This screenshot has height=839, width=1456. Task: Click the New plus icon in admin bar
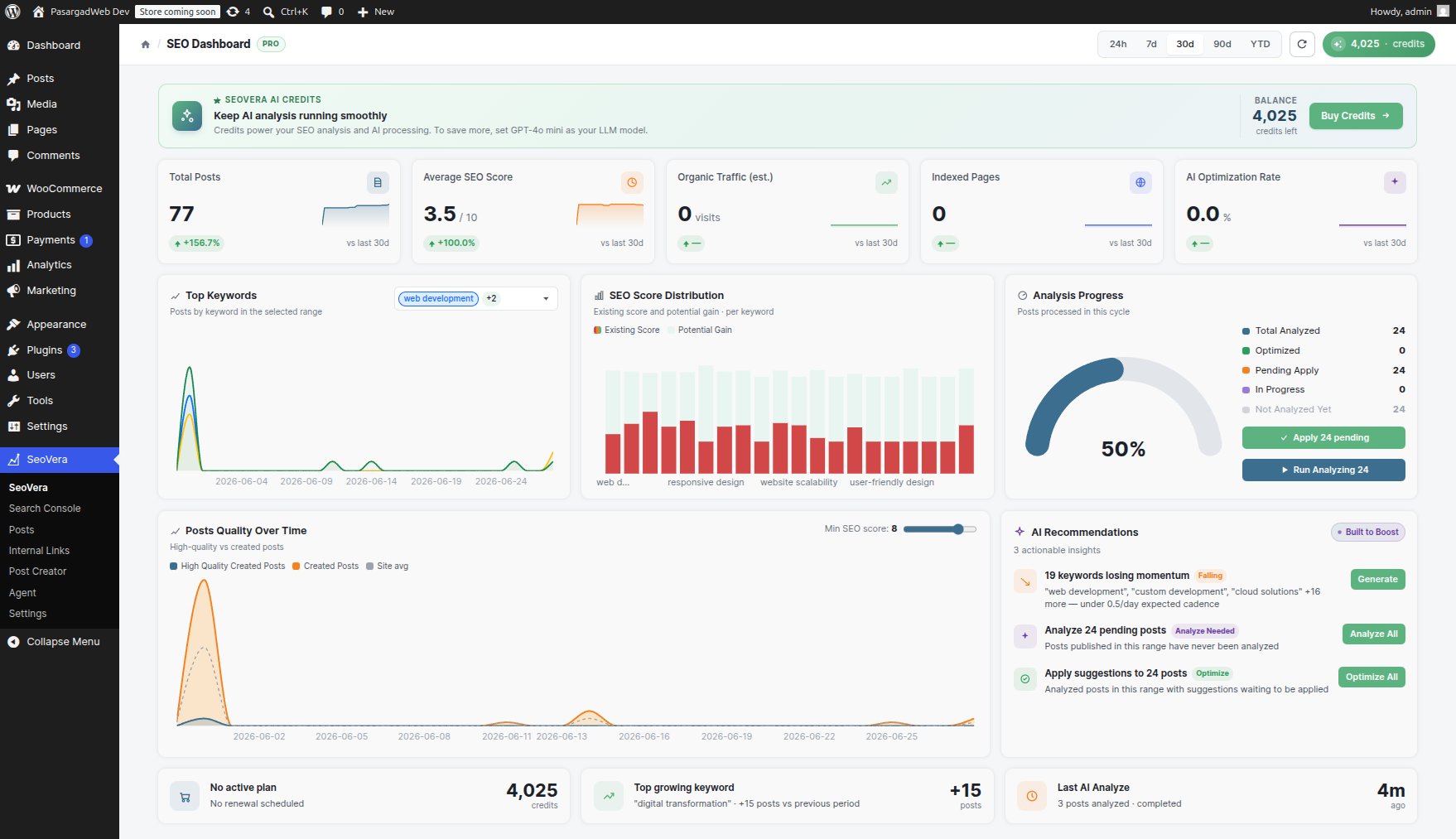(363, 12)
